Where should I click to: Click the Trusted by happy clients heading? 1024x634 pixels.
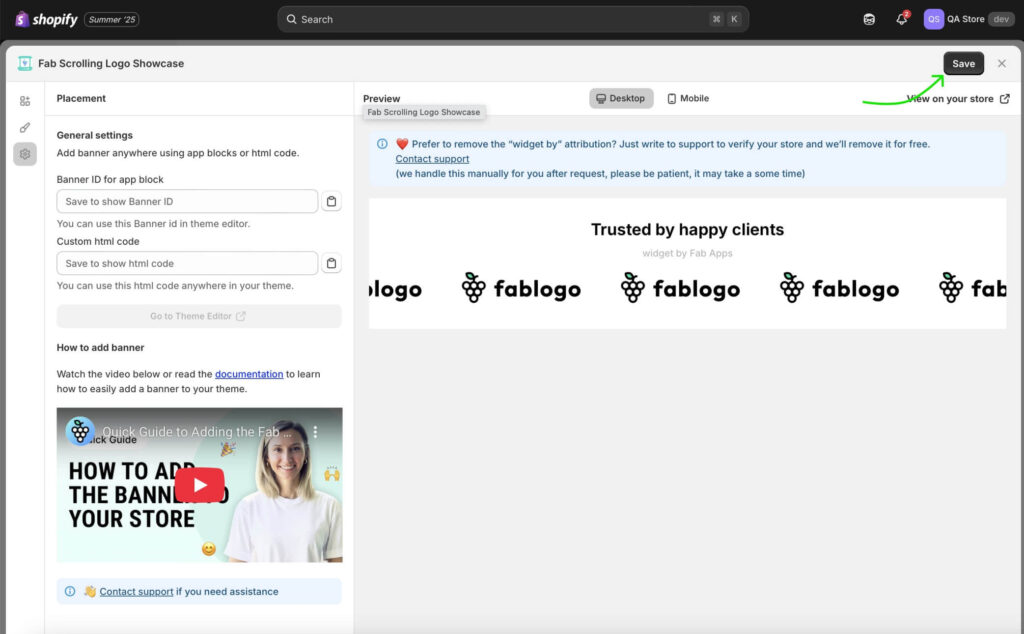pos(687,229)
